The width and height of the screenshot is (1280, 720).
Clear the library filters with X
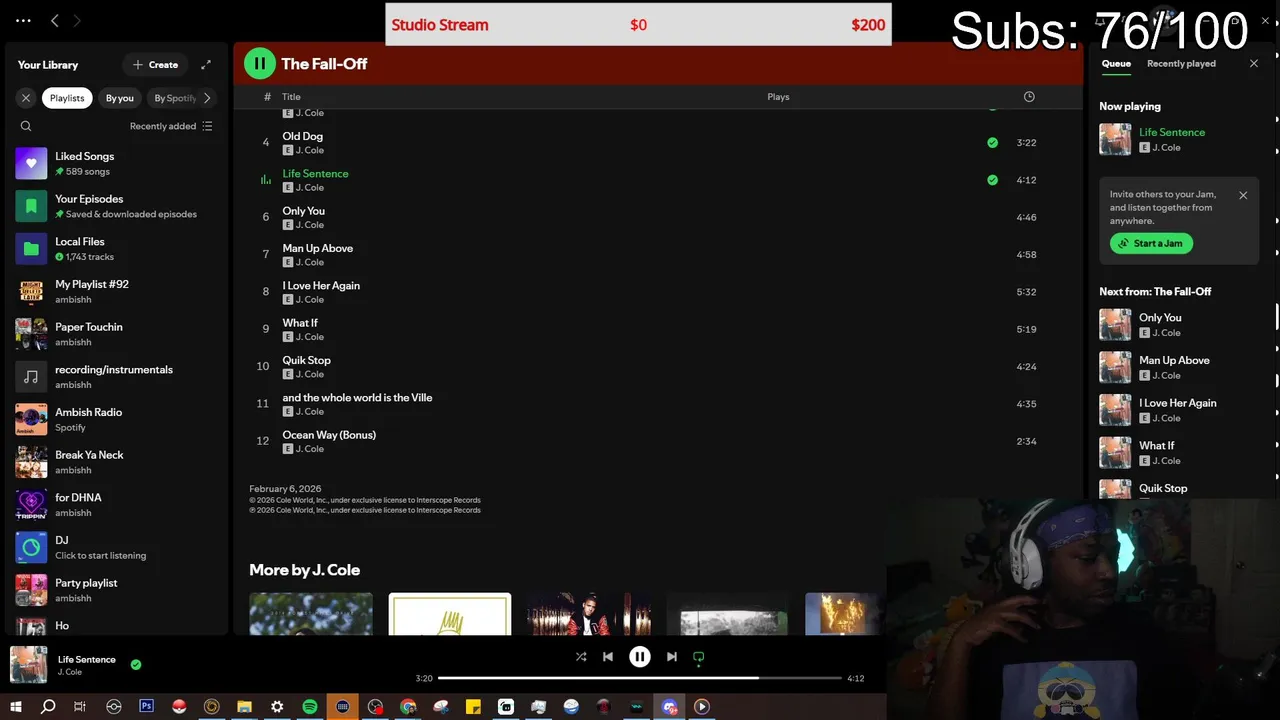(x=26, y=98)
